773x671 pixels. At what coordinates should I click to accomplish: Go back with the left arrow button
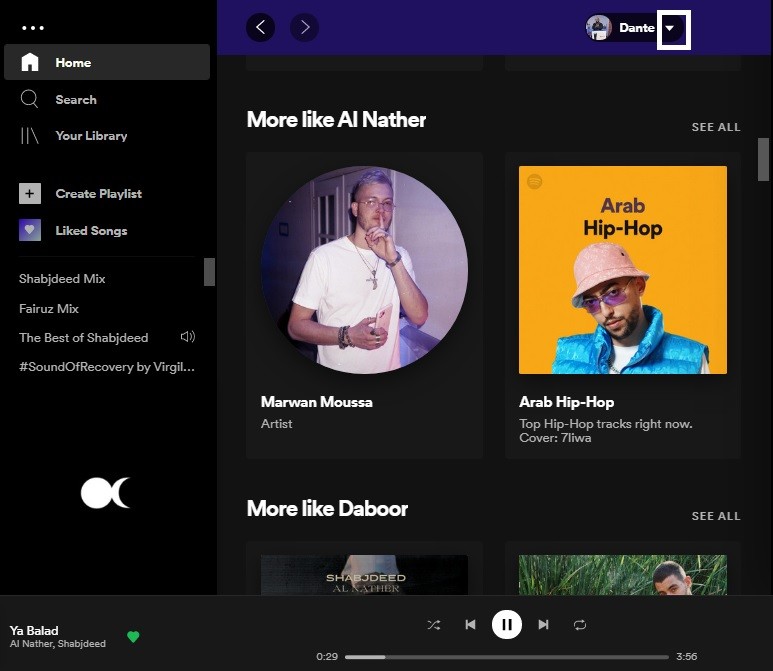tap(261, 28)
